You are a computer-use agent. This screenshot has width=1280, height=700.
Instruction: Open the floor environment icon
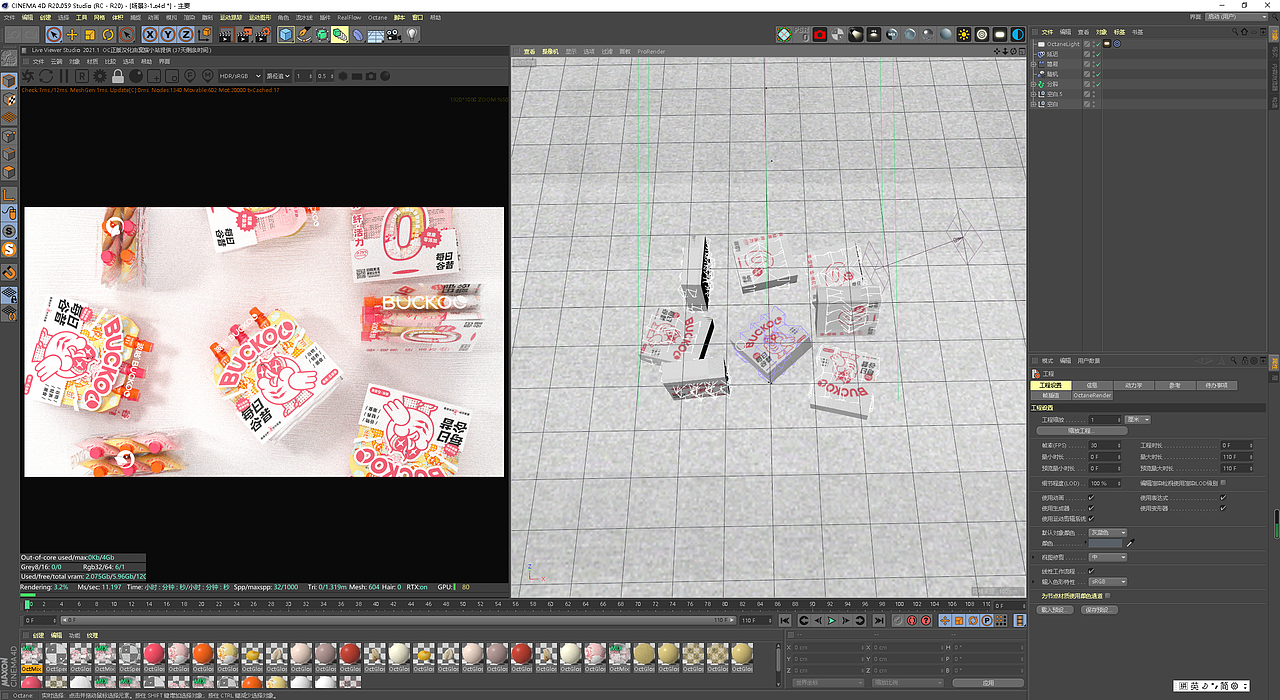(x=376, y=34)
